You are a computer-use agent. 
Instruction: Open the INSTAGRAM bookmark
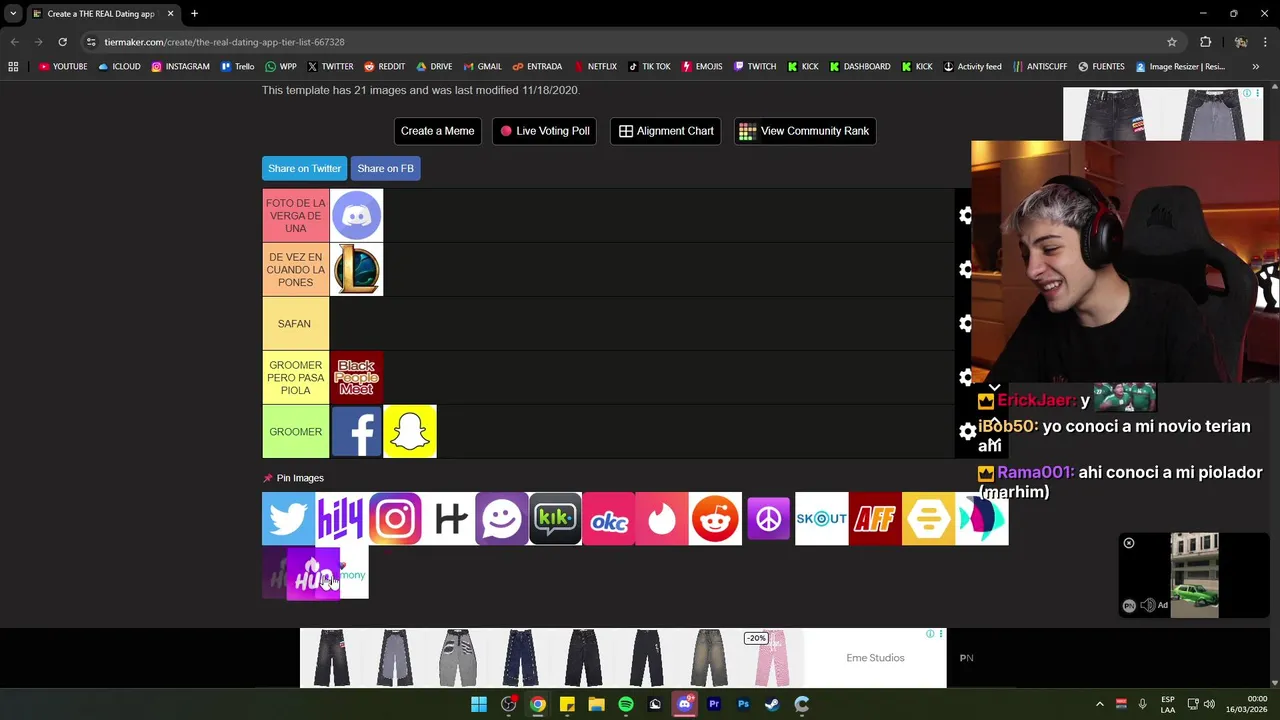tap(181, 67)
